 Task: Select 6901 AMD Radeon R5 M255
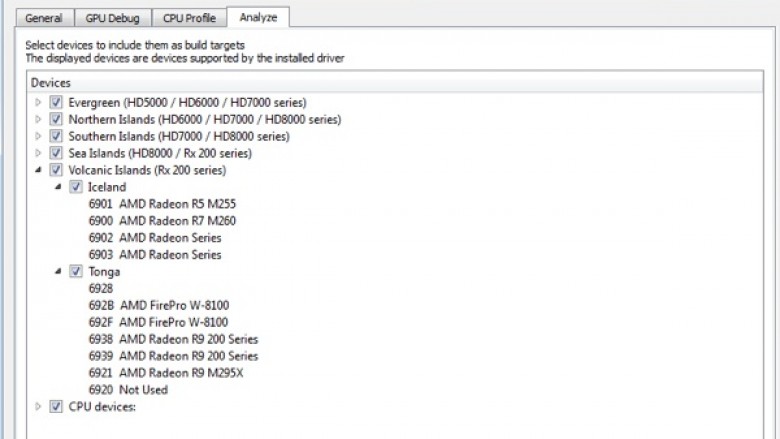[162, 204]
